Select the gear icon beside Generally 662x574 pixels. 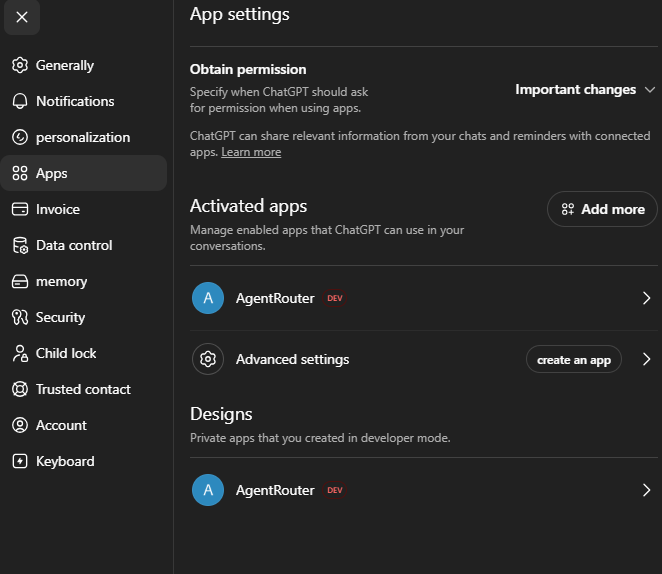(x=20, y=65)
